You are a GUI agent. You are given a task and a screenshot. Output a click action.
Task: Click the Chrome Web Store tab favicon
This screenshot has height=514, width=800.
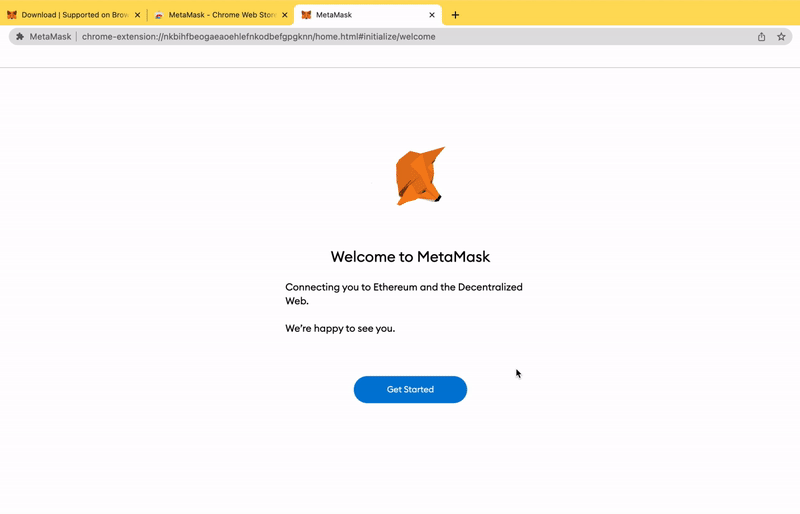(x=159, y=15)
